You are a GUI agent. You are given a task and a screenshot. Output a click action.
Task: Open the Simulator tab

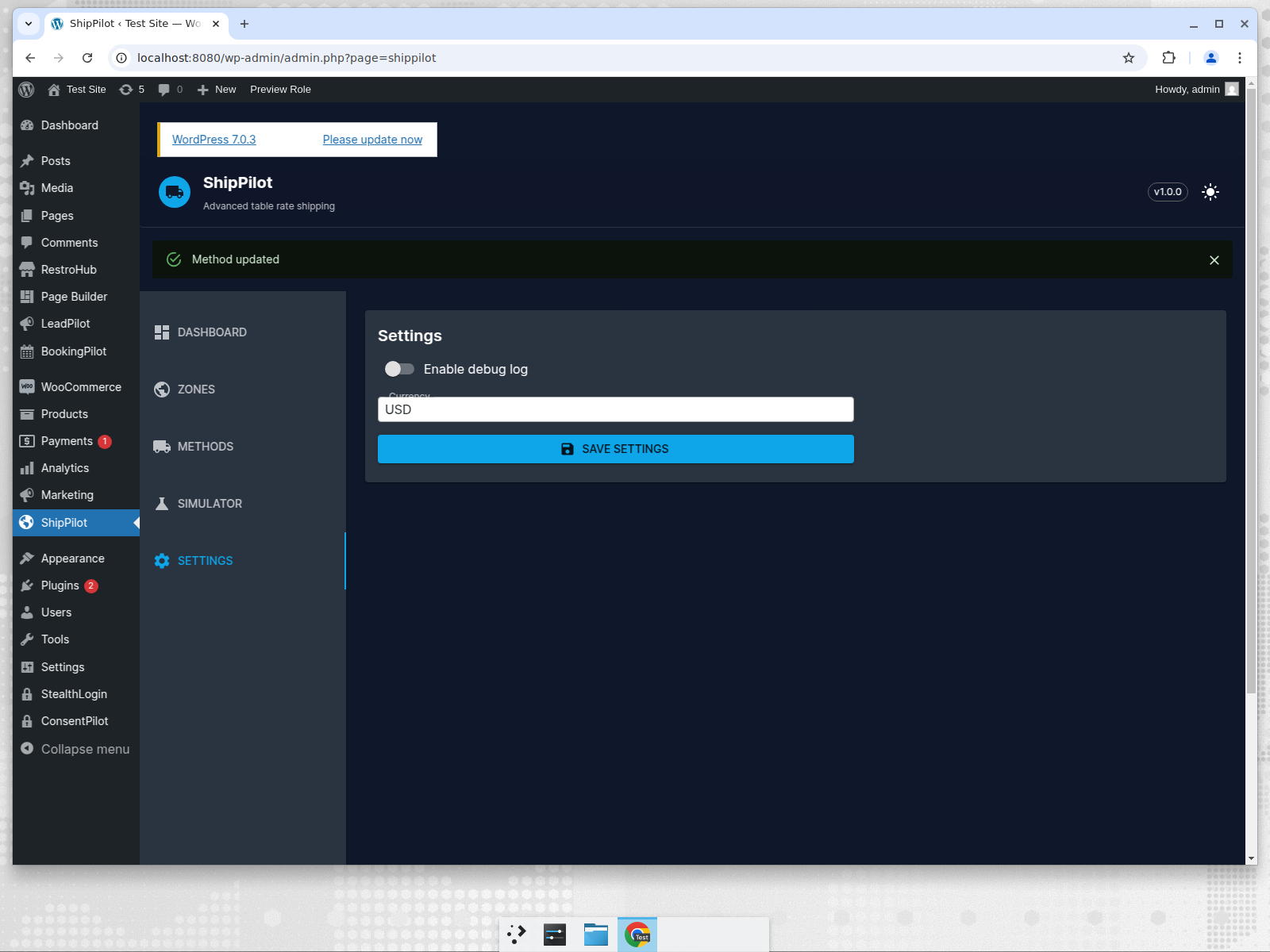pyautogui.click(x=243, y=504)
